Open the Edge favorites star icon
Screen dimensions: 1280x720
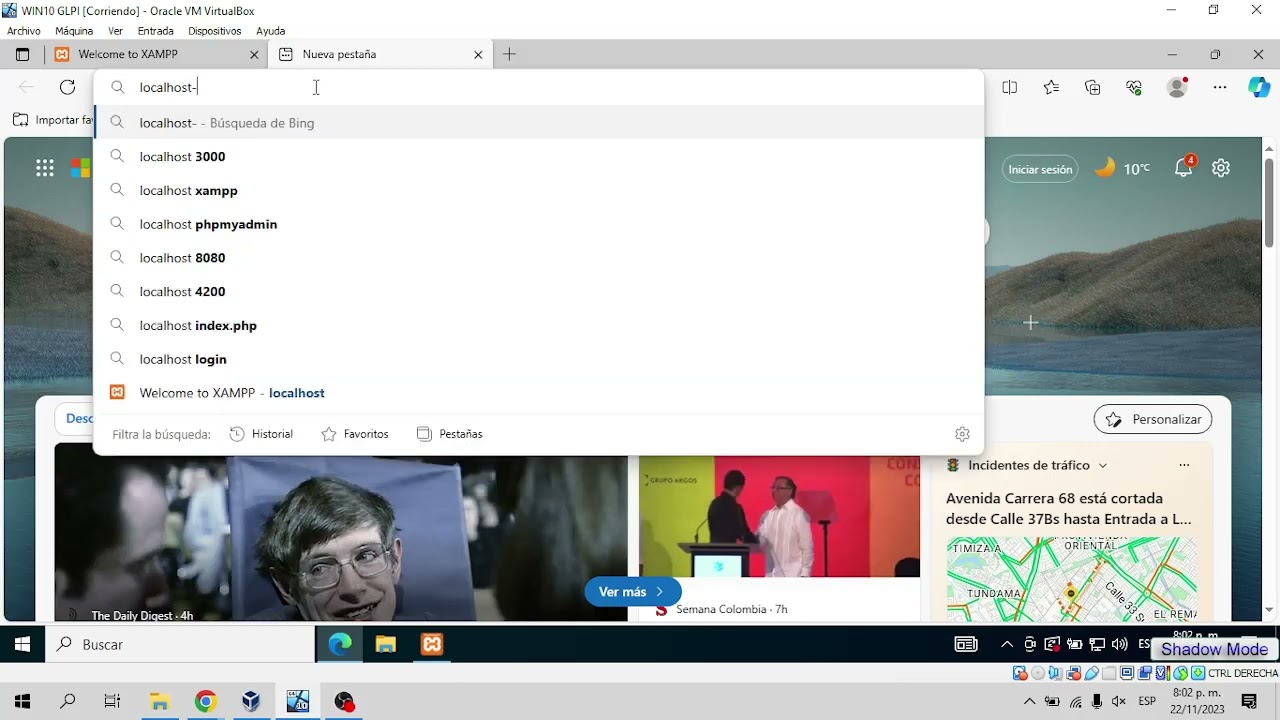click(x=1051, y=87)
